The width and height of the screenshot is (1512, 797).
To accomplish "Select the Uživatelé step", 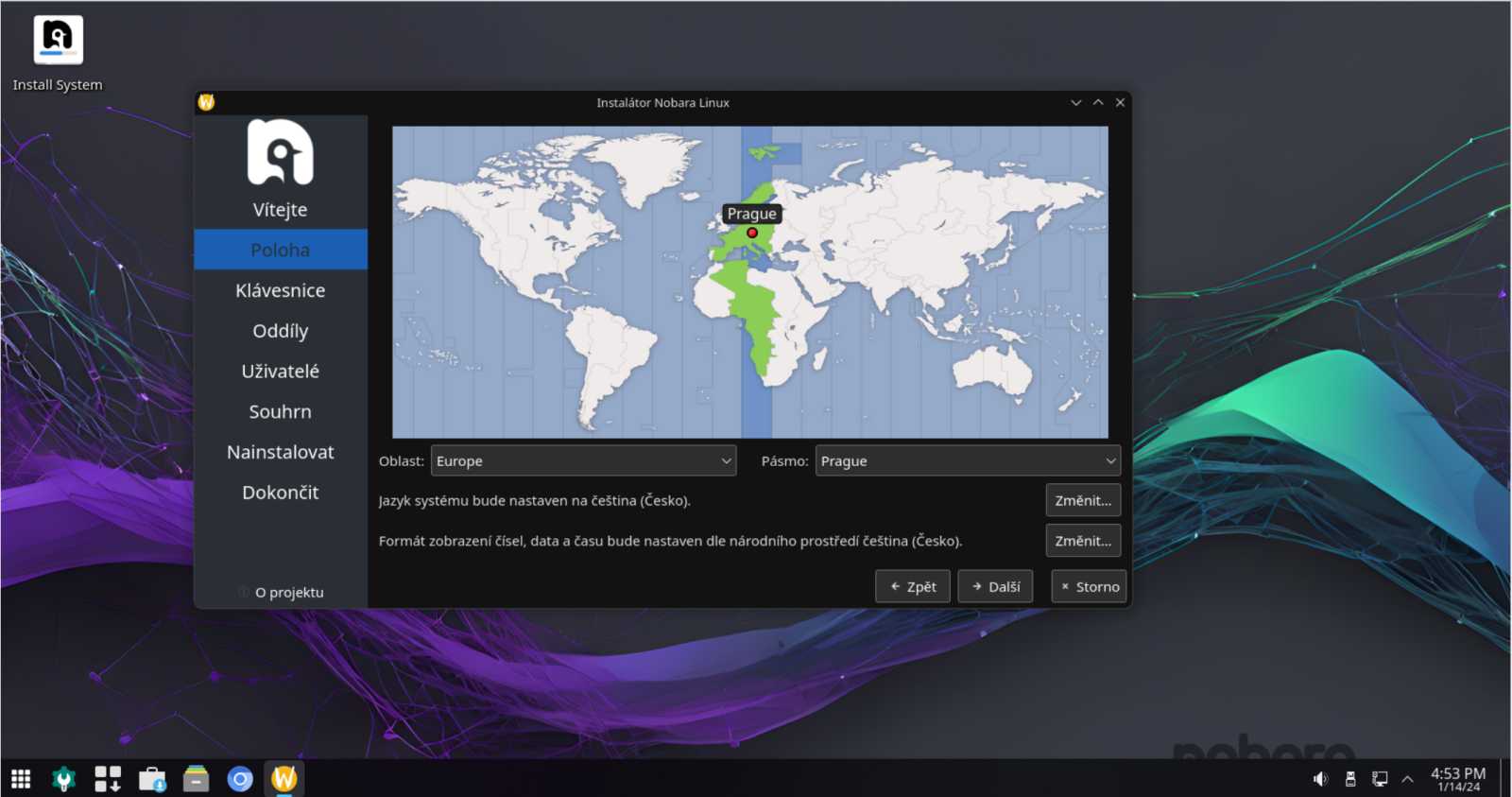I will tap(281, 372).
